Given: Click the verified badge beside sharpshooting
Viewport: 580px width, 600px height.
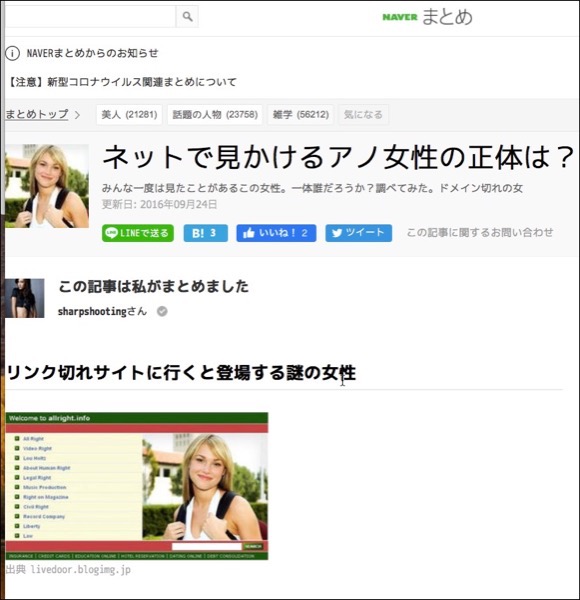Looking at the screenshot, I should [162, 311].
